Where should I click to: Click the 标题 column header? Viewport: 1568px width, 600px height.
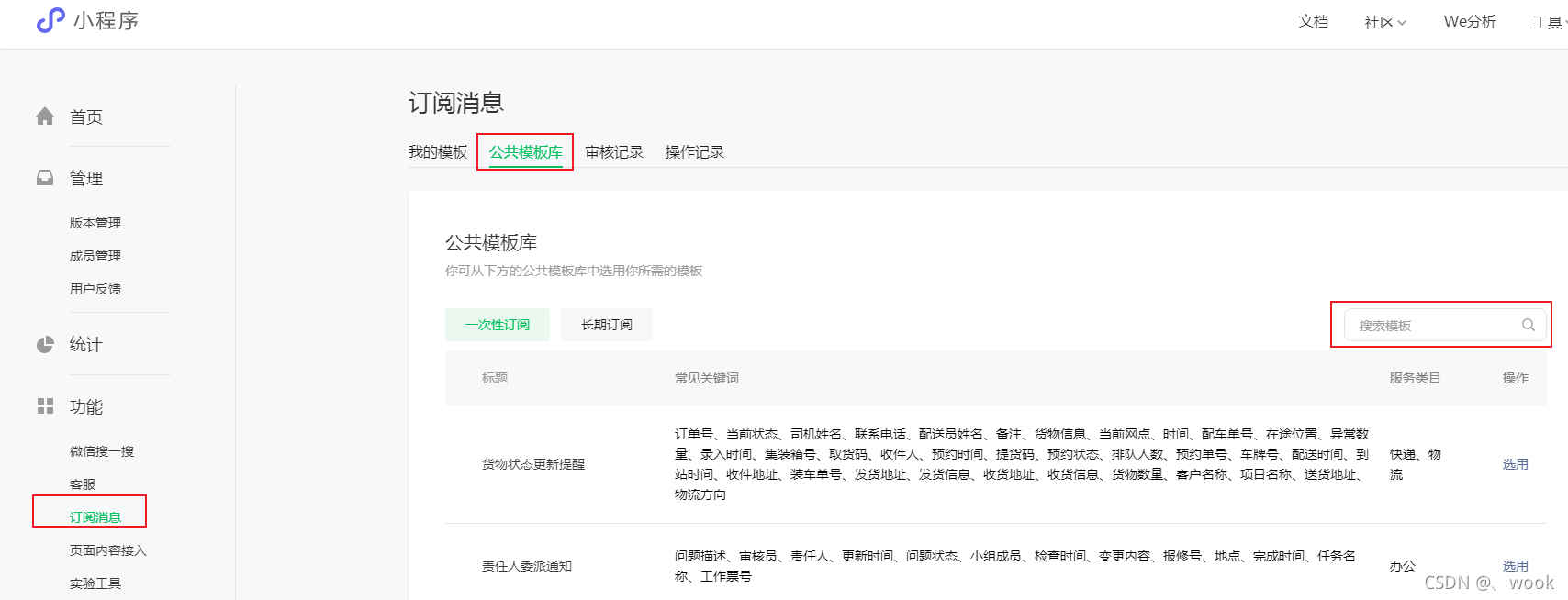point(495,378)
